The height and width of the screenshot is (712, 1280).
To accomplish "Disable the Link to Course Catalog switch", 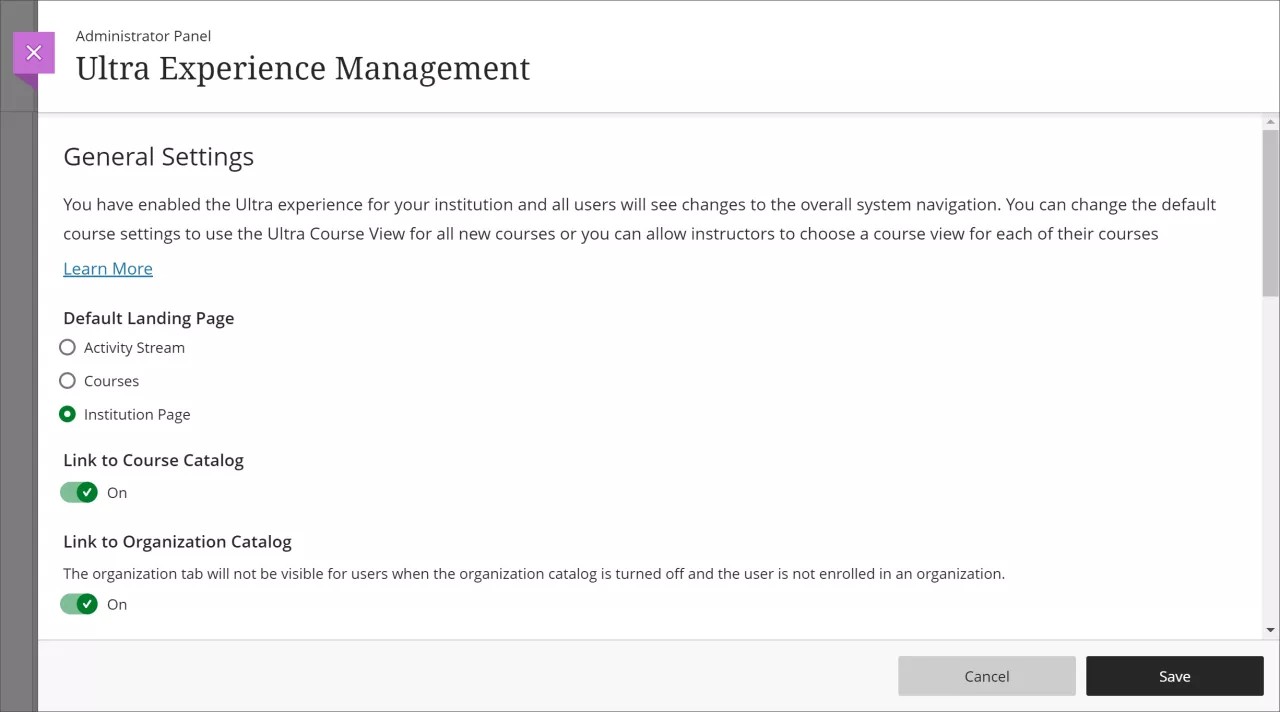I will pos(79,492).
